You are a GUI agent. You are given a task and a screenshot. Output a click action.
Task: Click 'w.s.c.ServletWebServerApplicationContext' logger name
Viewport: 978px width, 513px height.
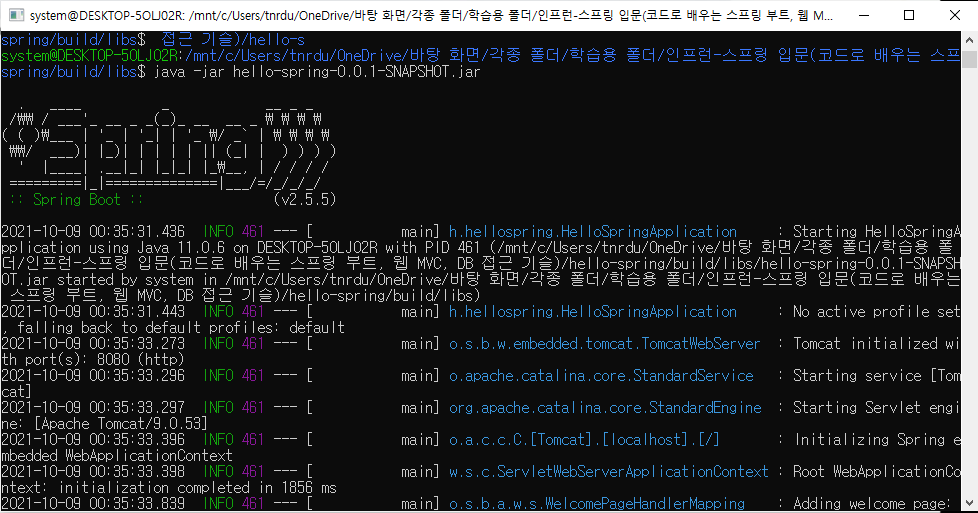click(609, 472)
